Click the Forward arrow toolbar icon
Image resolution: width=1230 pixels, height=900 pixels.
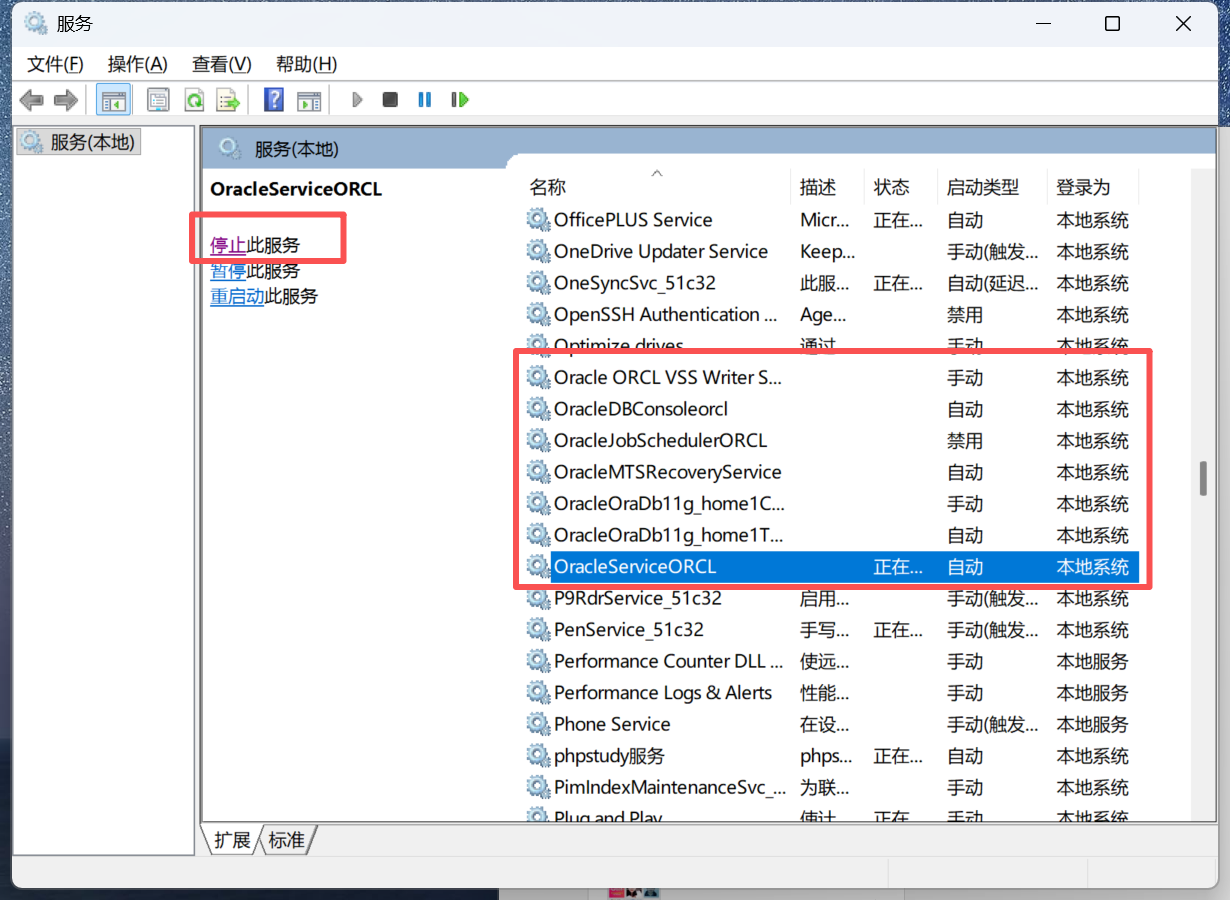click(x=66, y=100)
